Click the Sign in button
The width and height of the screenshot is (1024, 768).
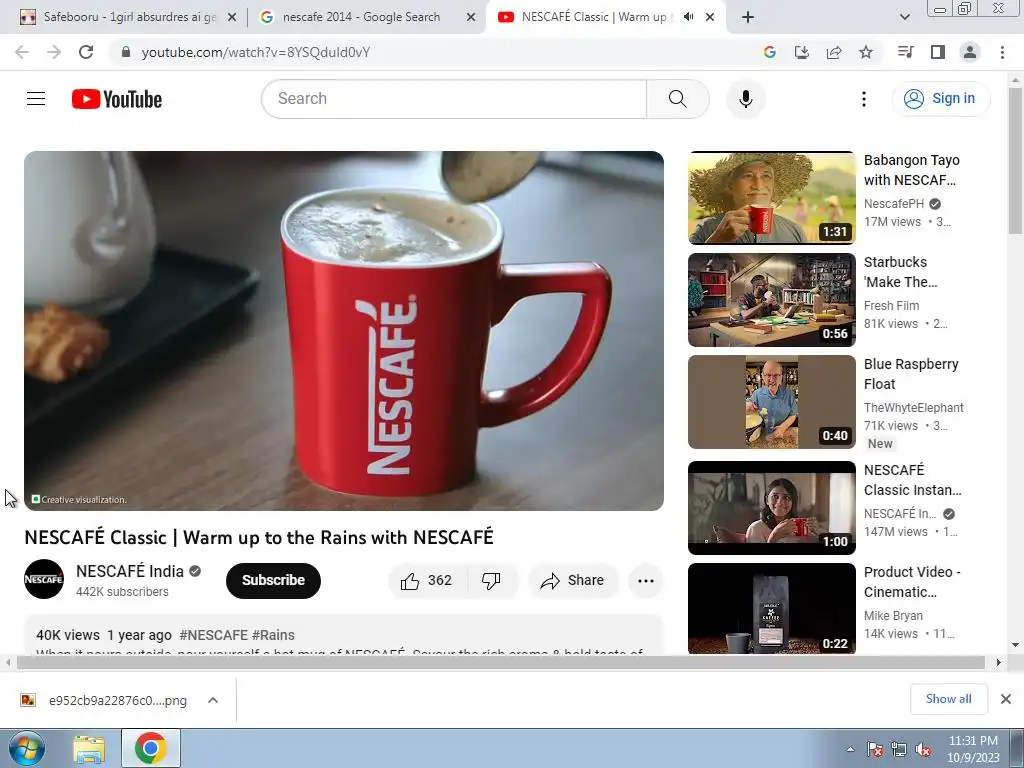pyautogui.click(x=940, y=99)
